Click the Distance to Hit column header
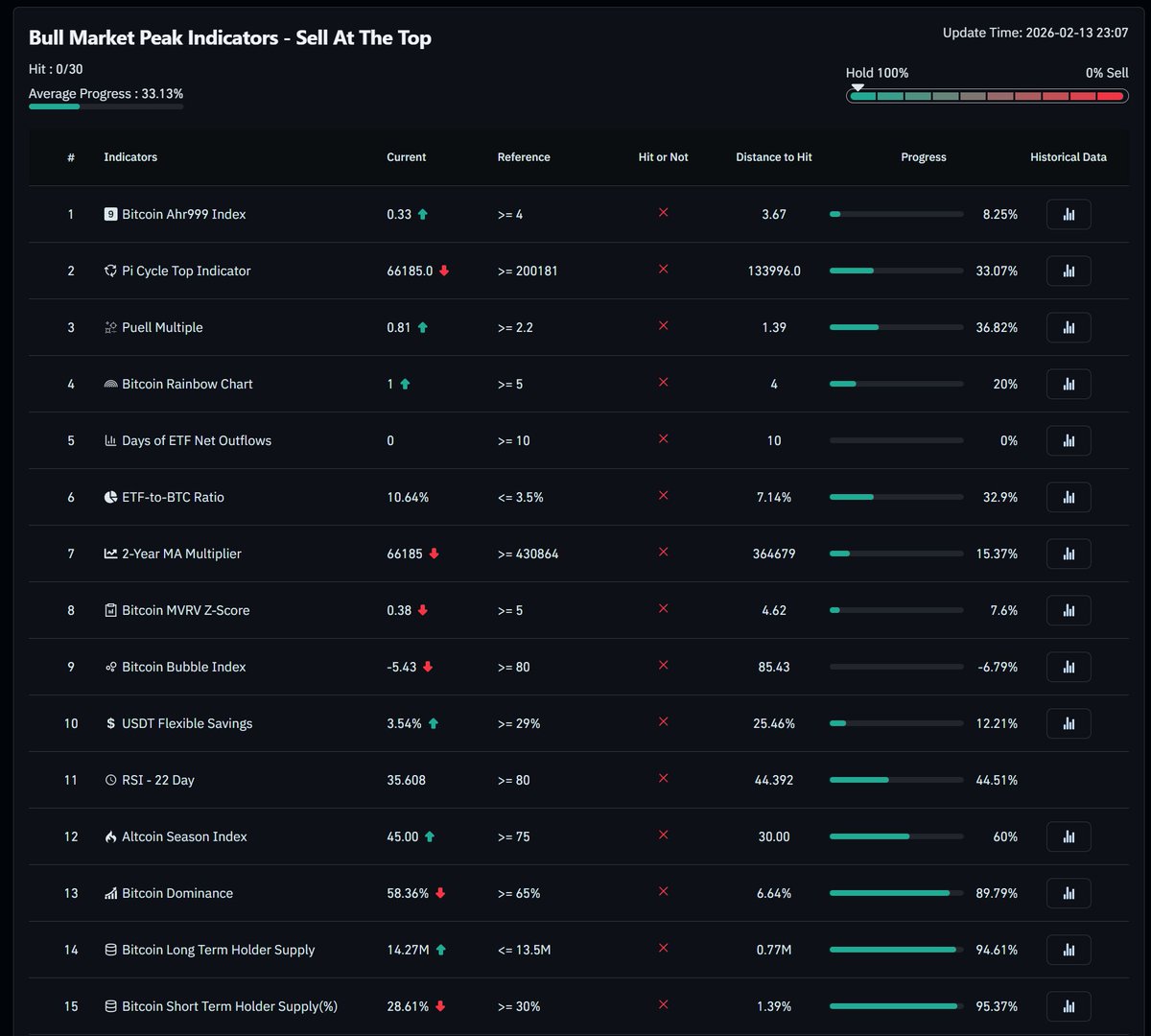 coord(774,157)
